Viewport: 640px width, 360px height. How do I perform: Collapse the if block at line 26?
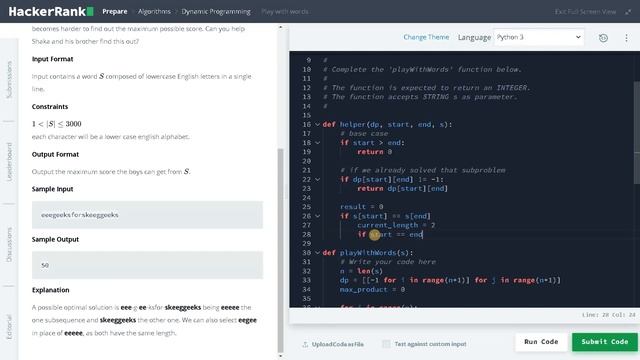(x=317, y=216)
